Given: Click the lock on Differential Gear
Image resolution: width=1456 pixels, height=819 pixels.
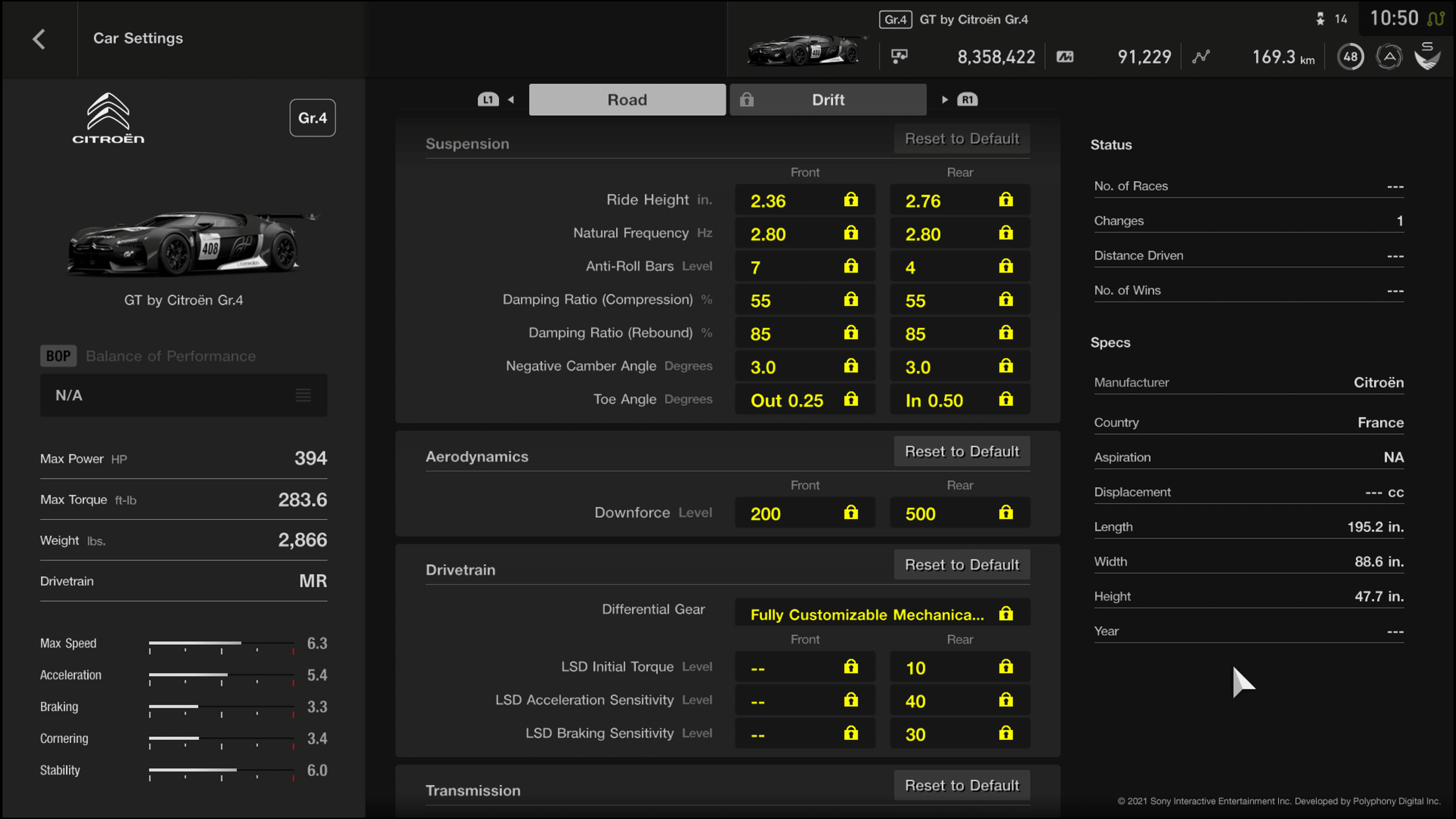Looking at the screenshot, I should (x=1006, y=614).
